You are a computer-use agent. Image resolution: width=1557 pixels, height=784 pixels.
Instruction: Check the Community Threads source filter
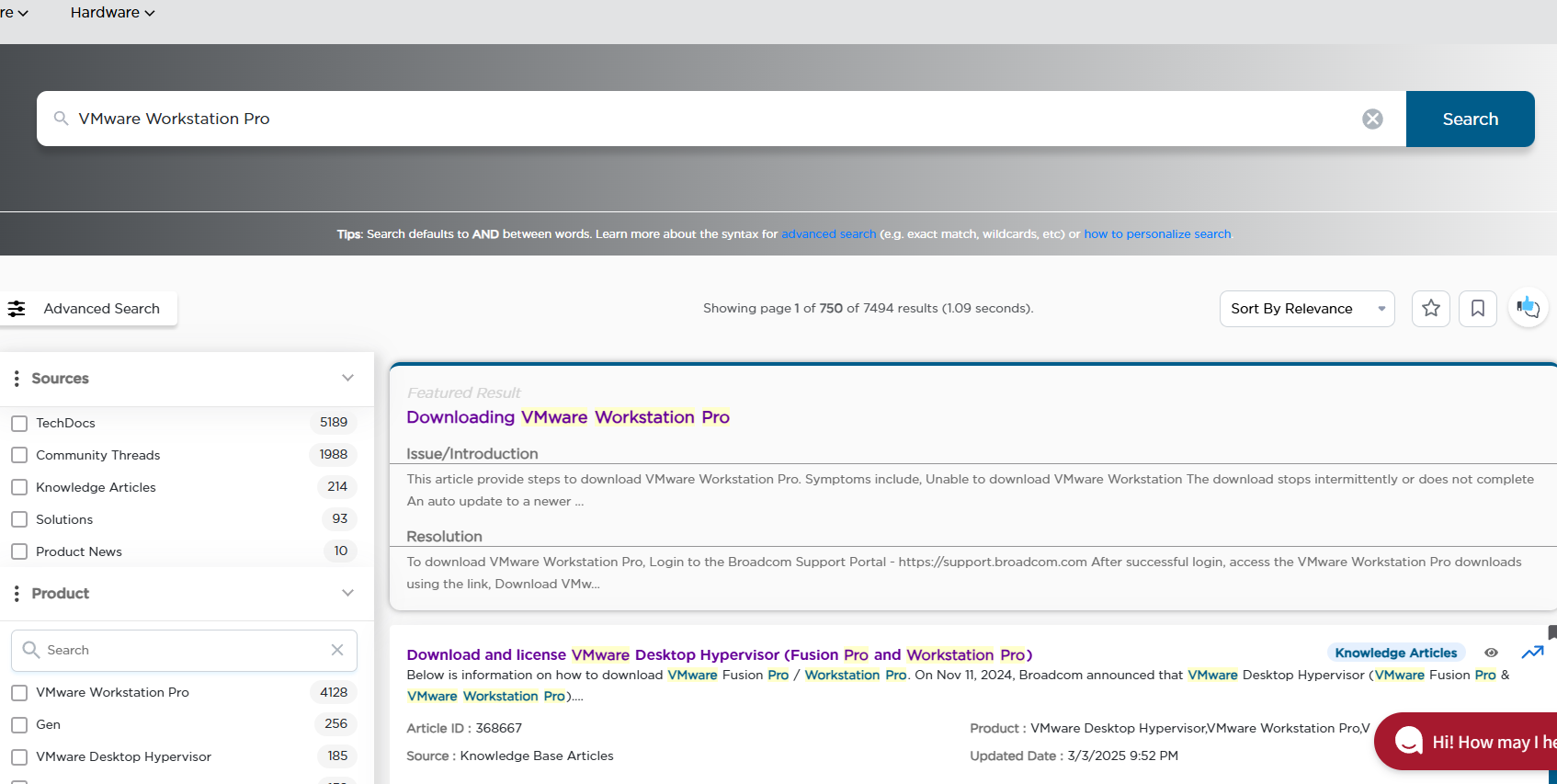[x=19, y=456]
